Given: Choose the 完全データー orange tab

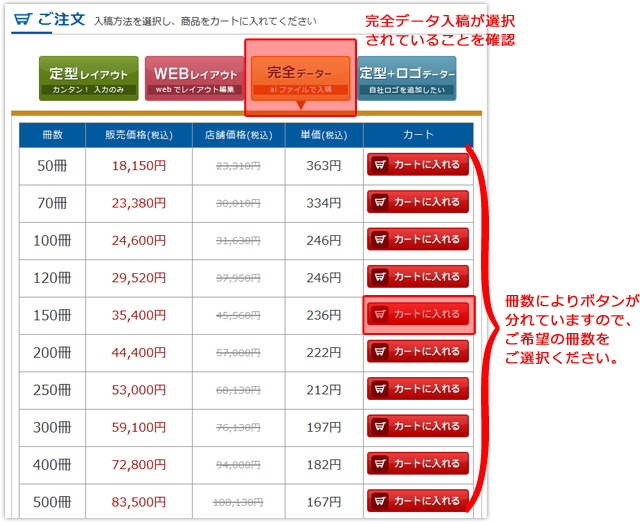Looking at the screenshot, I should click(x=301, y=78).
